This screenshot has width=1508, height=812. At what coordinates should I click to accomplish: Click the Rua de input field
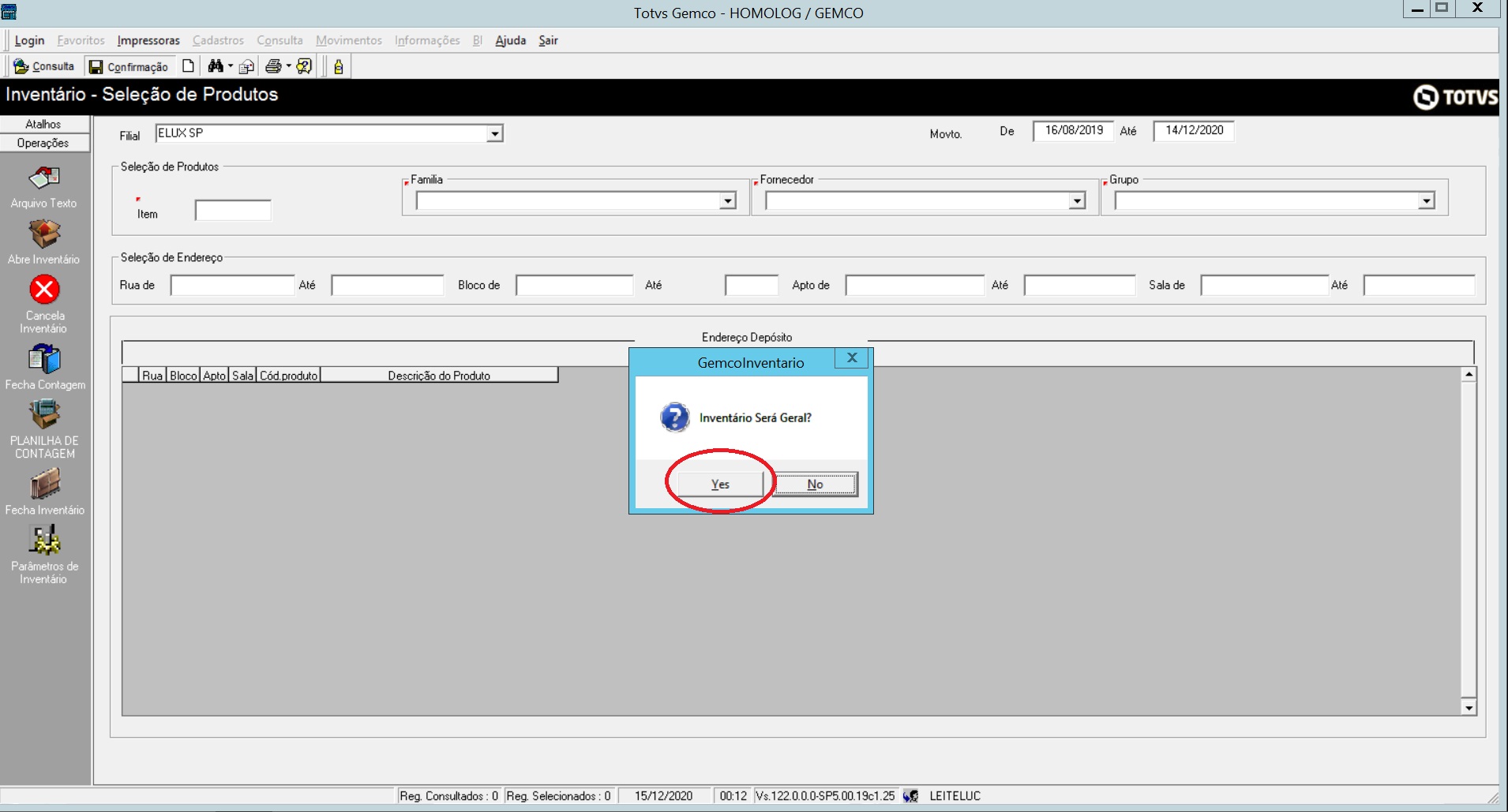[x=232, y=285]
